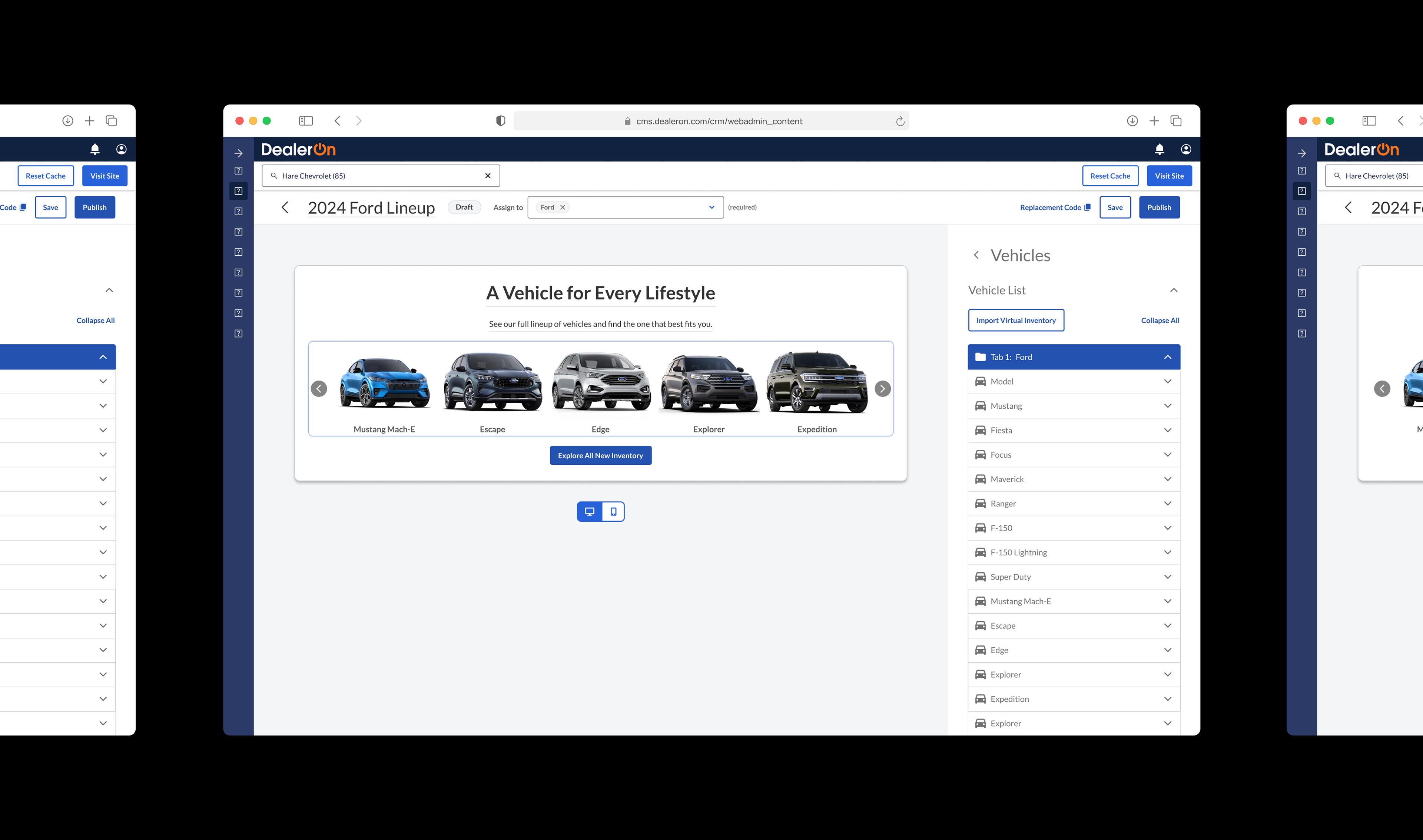Go back from 2024 Ford Lineup page

[x=285, y=208]
